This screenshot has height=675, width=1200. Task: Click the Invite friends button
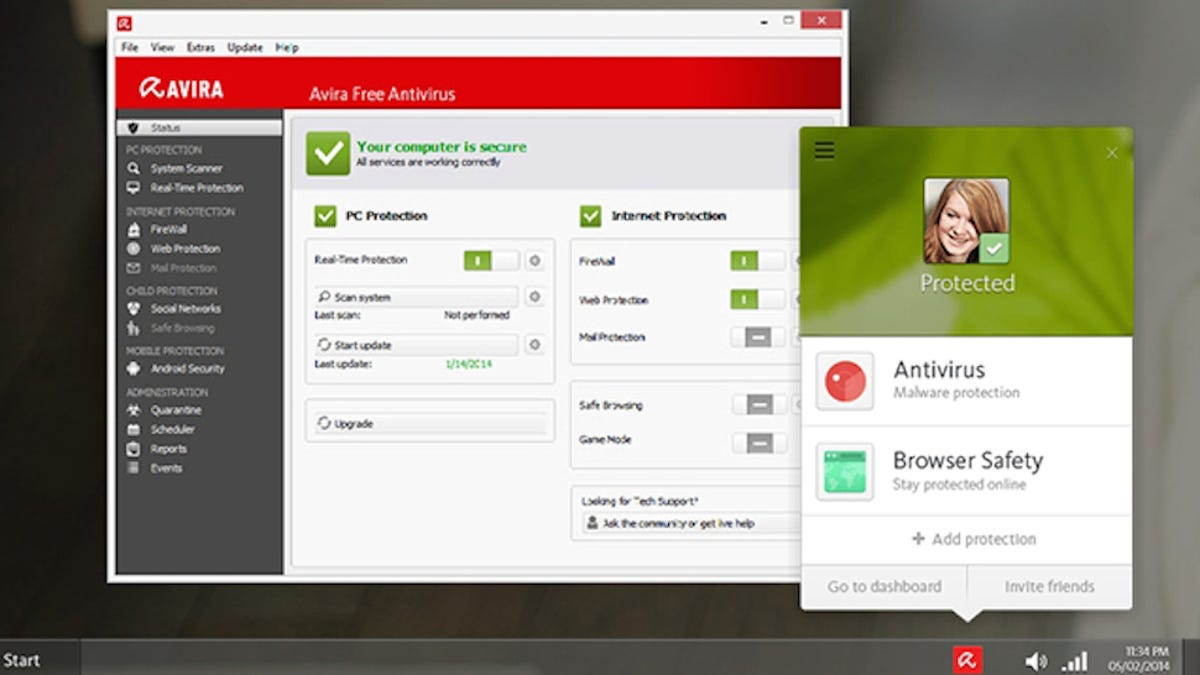pyautogui.click(x=1050, y=587)
